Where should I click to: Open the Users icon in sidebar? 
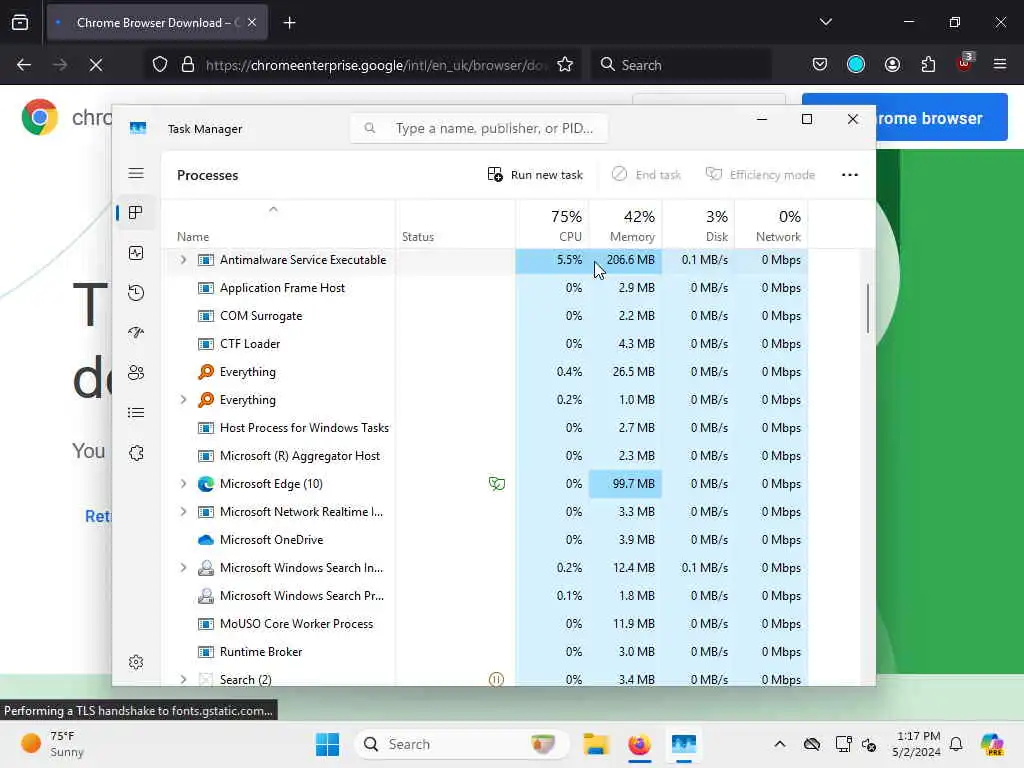(136, 372)
